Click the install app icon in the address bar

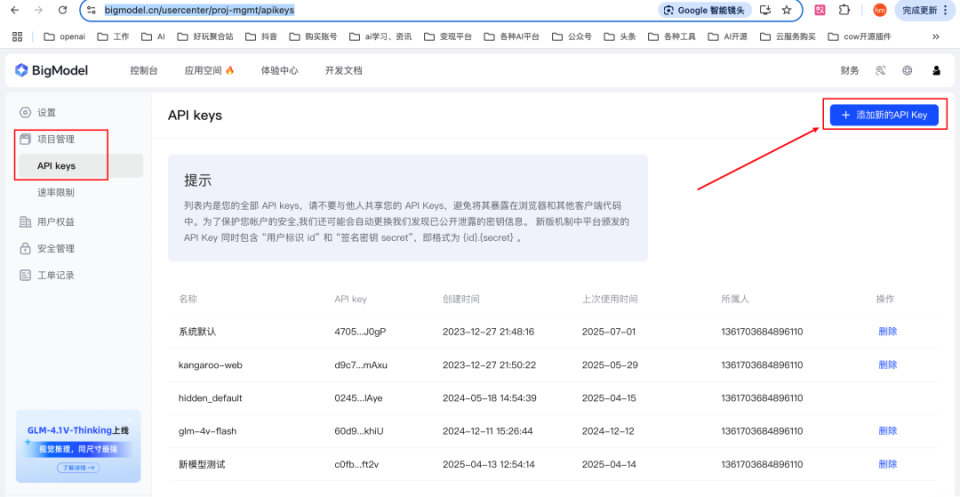click(765, 10)
